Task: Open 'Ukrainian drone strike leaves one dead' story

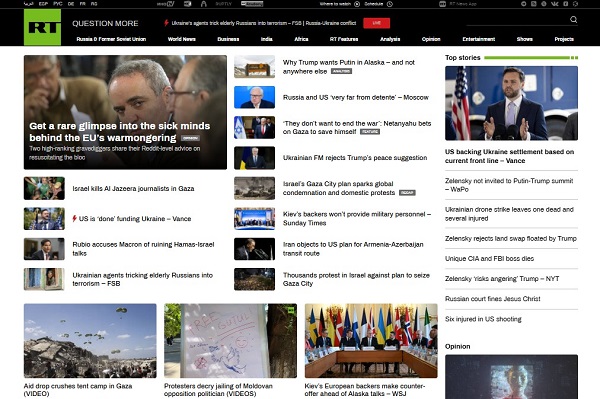Action: pyautogui.click(x=509, y=214)
